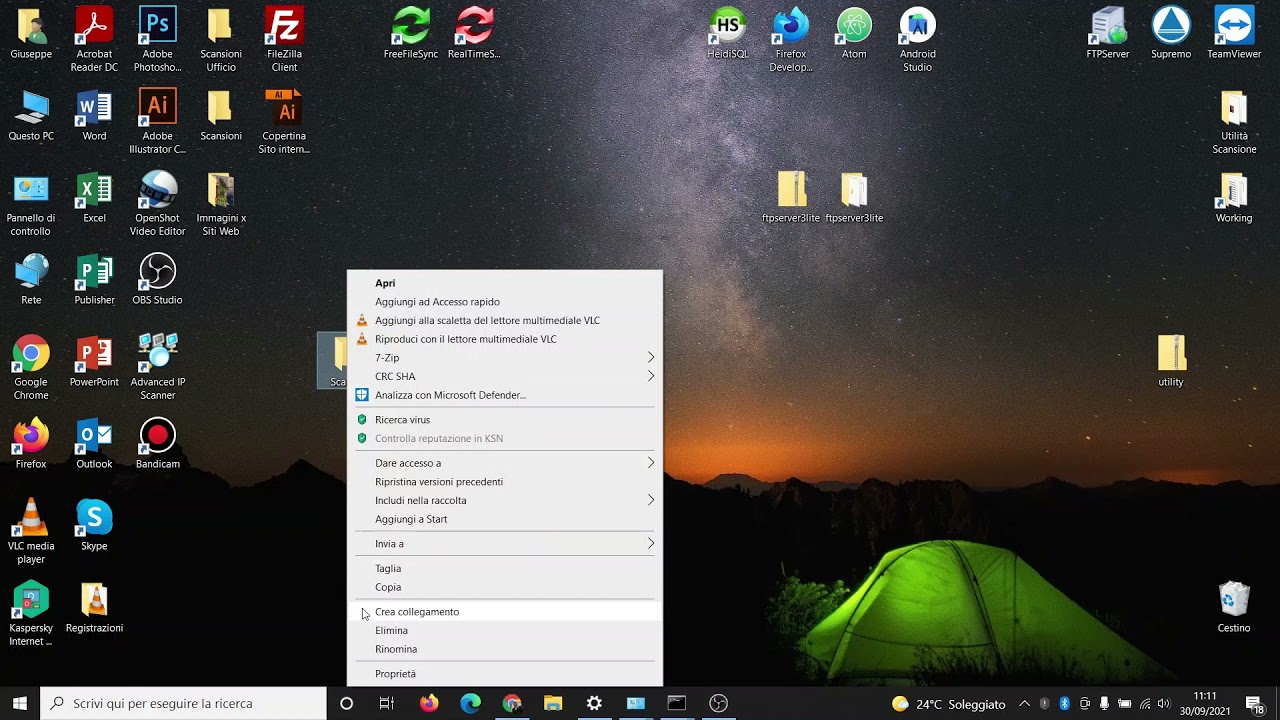Click the taskbar search box
This screenshot has height=720, width=1280.
[x=184, y=704]
